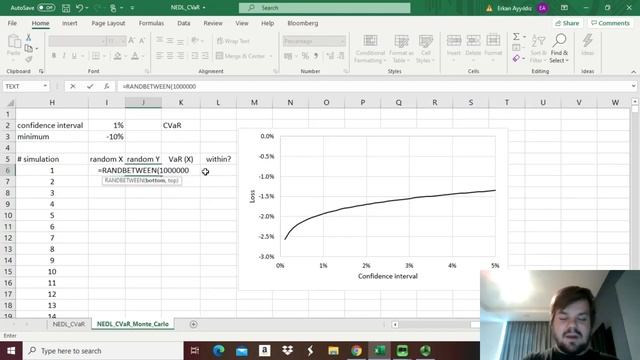Click the Share button
Screen dimensions: 640x360
click(567, 23)
